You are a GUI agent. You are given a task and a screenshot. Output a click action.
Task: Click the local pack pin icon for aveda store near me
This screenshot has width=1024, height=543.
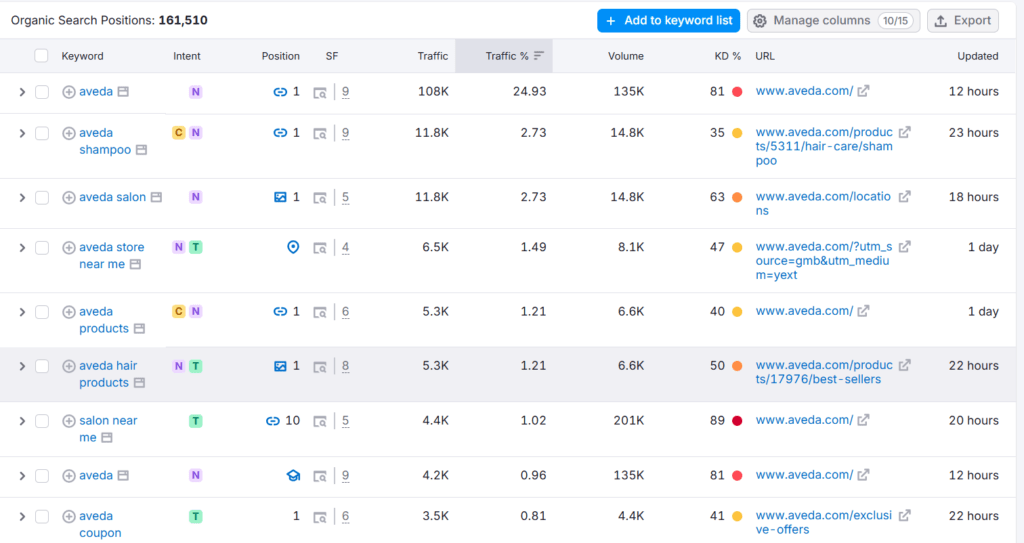coord(293,247)
